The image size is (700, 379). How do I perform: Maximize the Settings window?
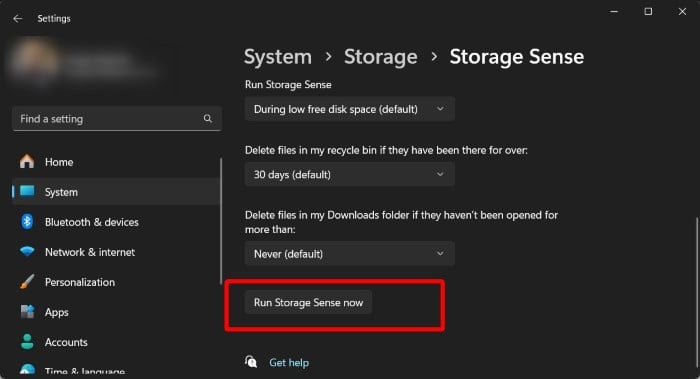pyautogui.click(x=648, y=12)
